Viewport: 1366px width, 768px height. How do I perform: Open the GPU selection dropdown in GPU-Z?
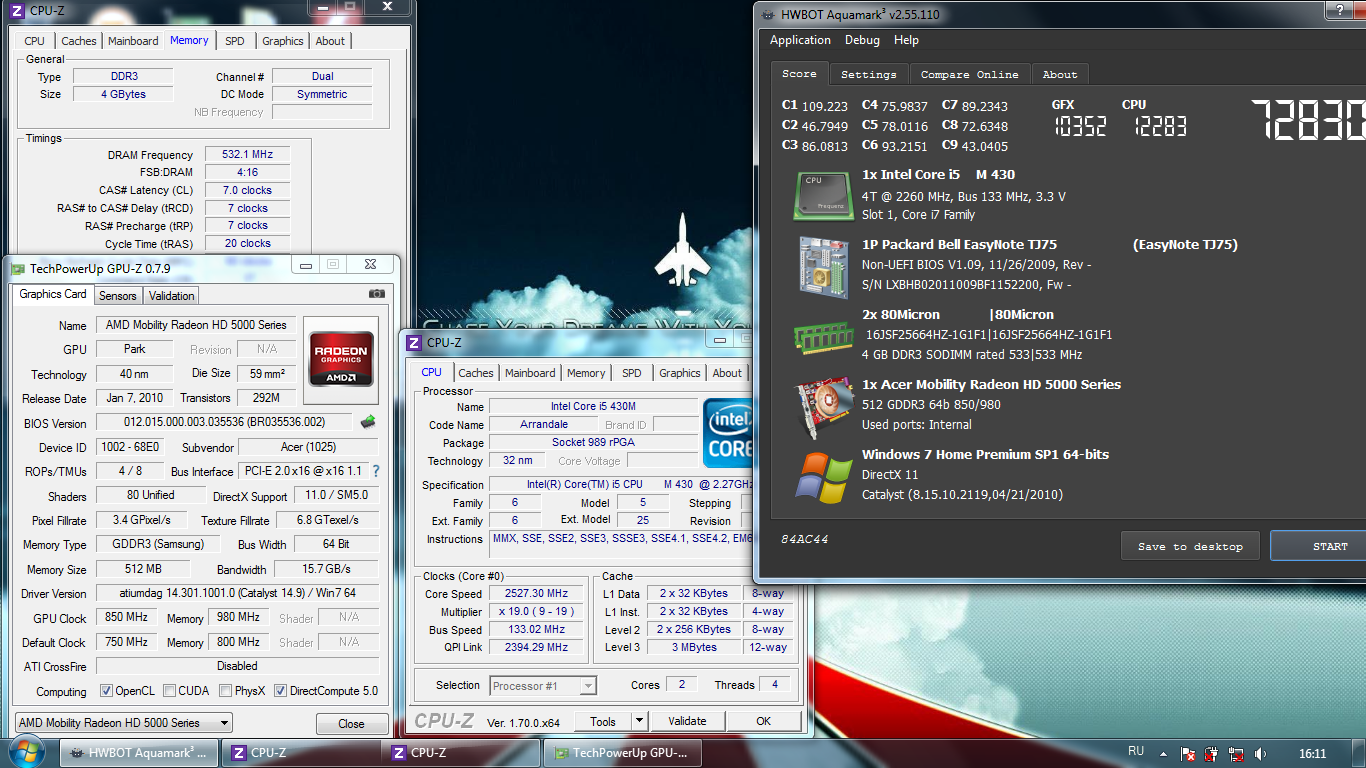coord(124,722)
